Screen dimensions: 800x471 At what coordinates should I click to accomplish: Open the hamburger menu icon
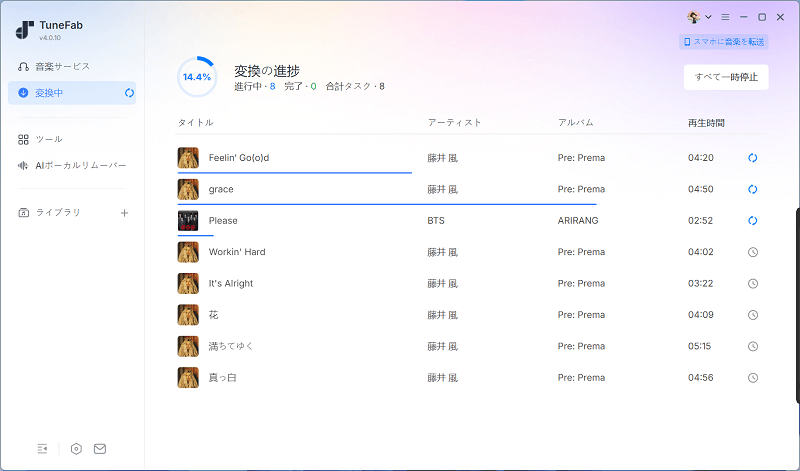pyautogui.click(x=725, y=17)
